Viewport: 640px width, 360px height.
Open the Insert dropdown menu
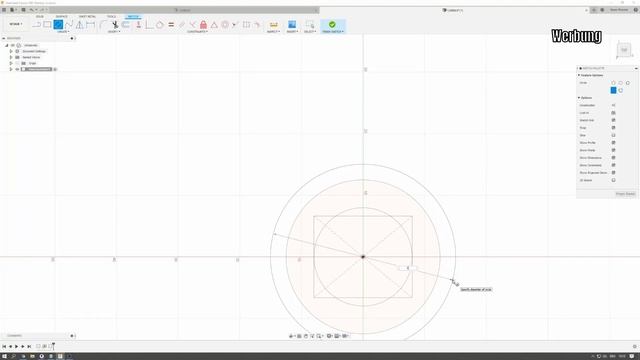(x=292, y=31)
